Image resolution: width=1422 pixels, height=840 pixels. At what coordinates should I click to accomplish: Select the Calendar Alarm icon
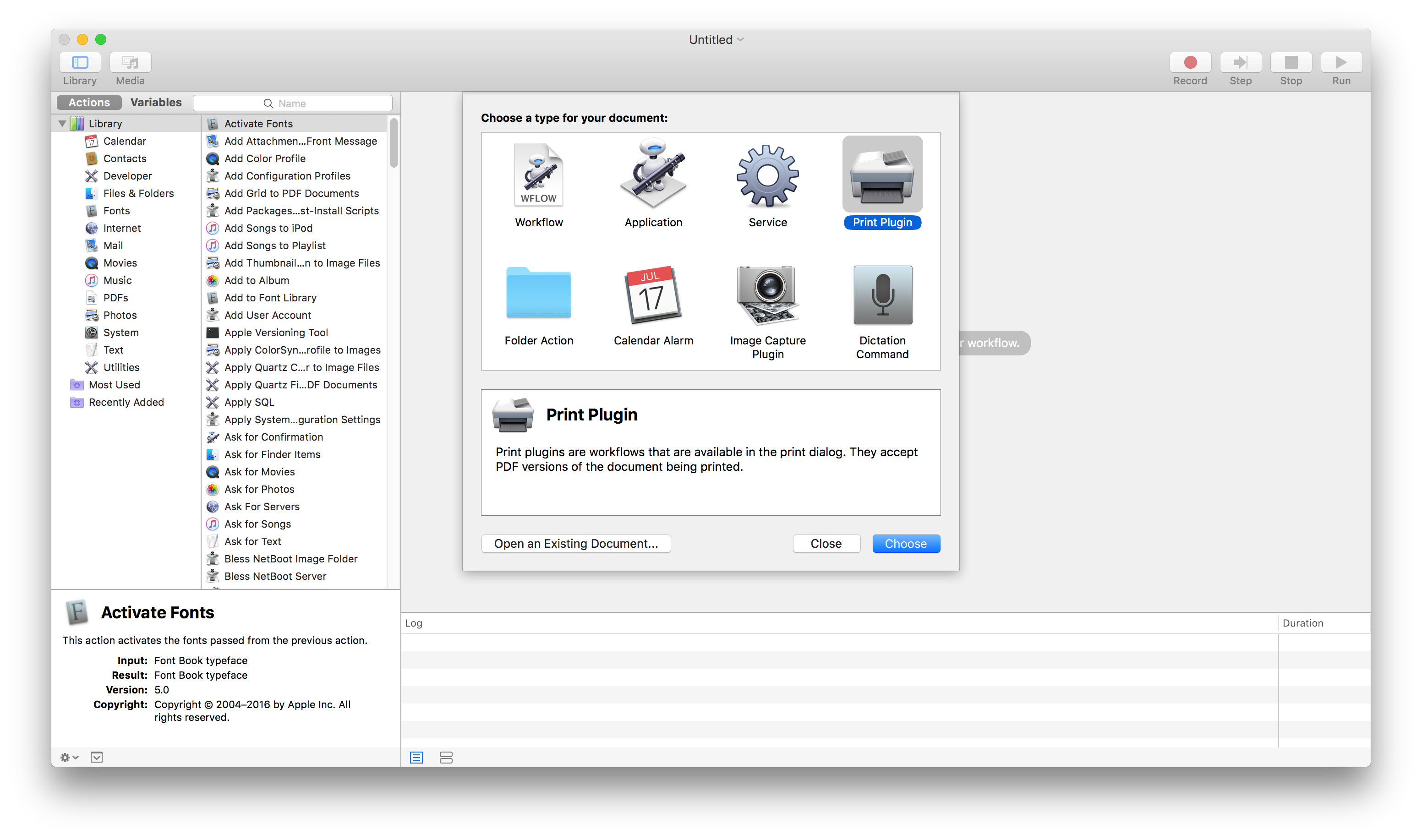tap(653, 295)
